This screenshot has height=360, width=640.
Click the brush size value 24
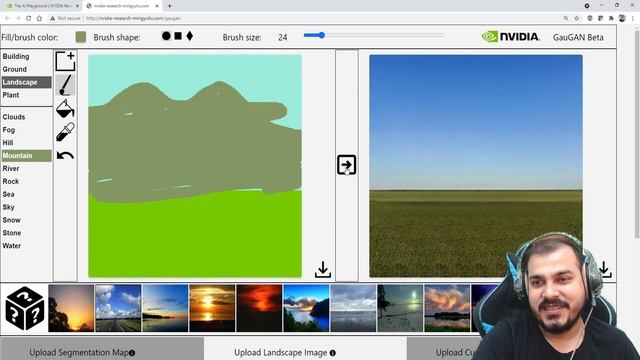pos(282,37)
